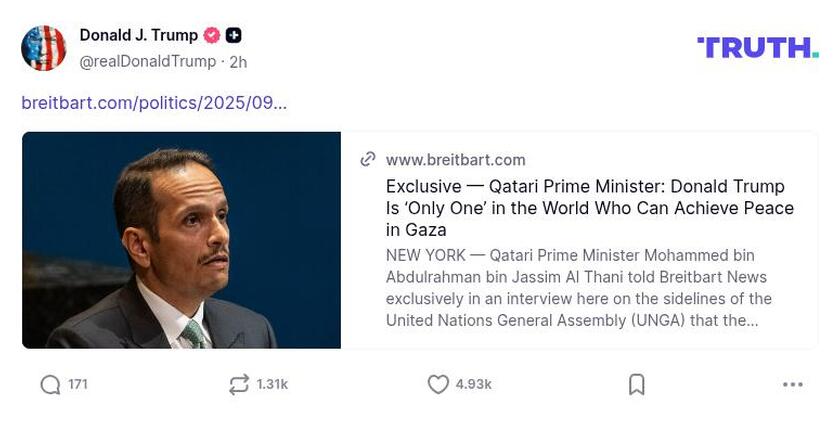
Task: Click the black plus badge beside the name
Action: 233,36
